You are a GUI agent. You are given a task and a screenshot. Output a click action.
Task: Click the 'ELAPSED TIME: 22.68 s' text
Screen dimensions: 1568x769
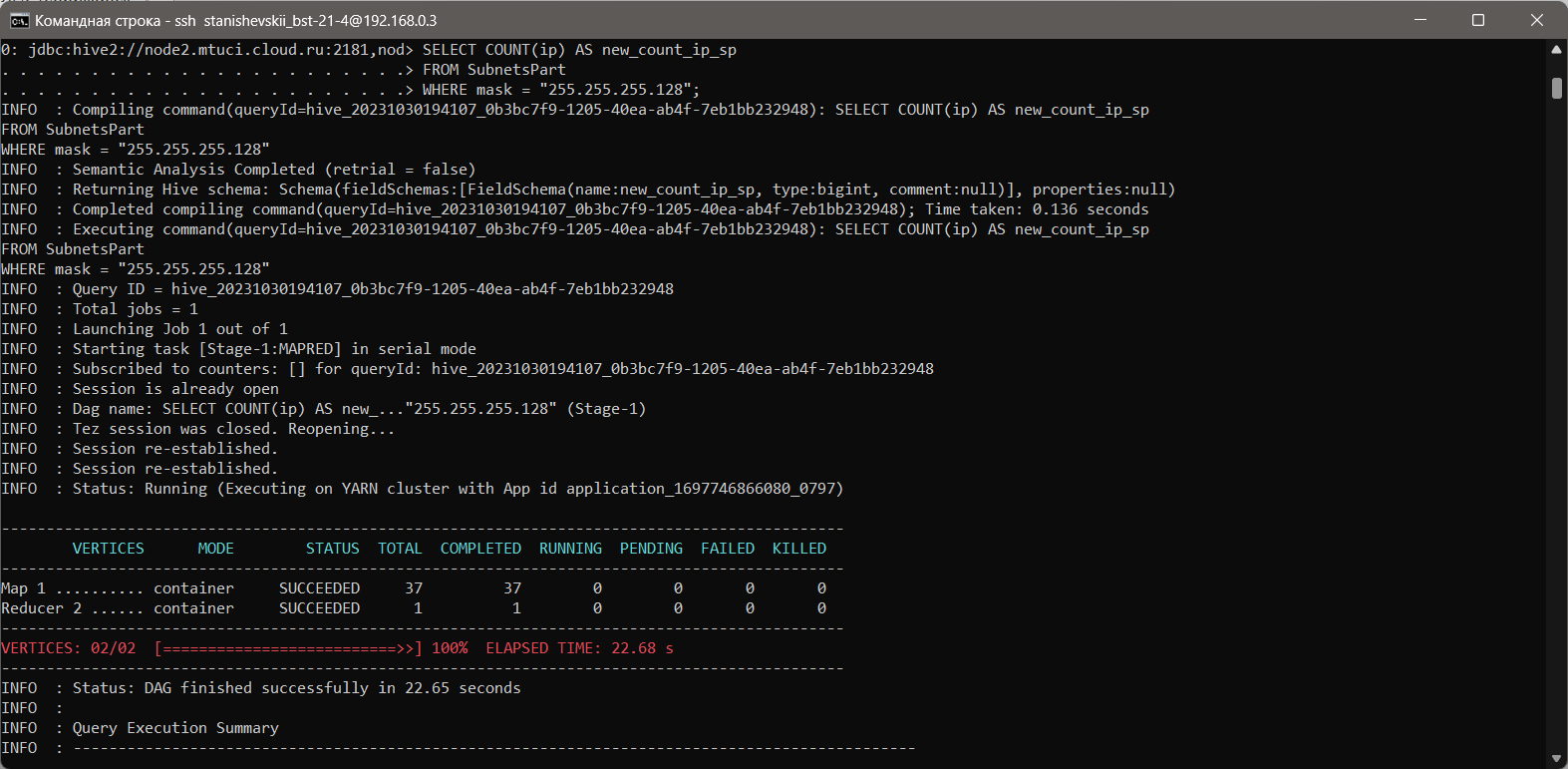click(579, 648)
